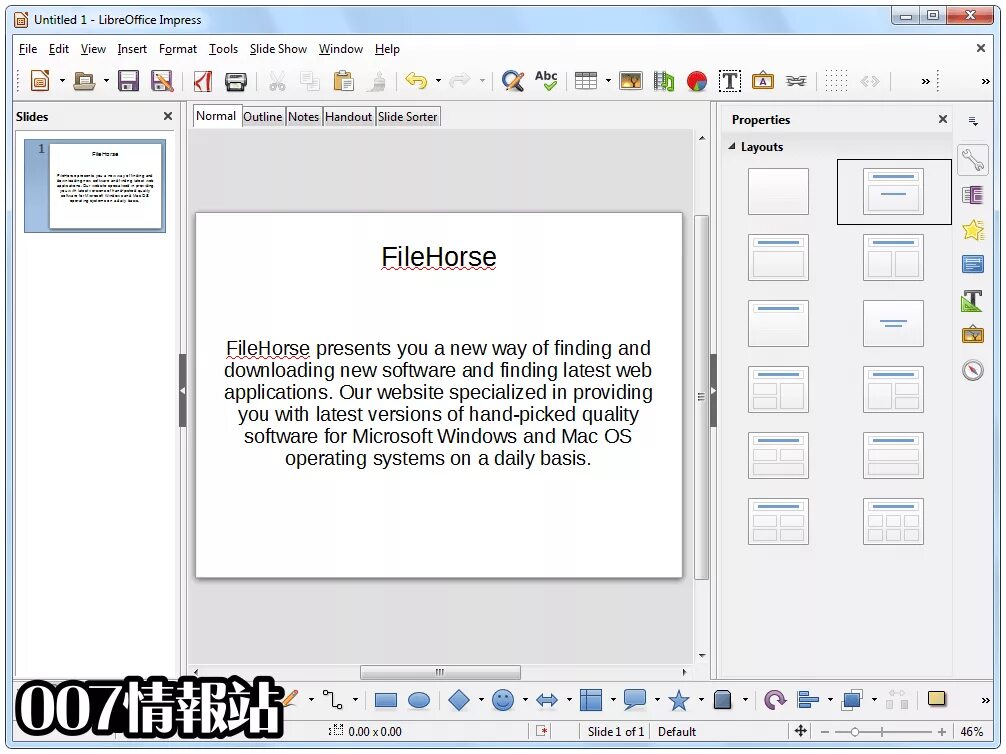
Task: Close the Properties sidebar deck
Action: pyautogui.click(x=942, y=119)
